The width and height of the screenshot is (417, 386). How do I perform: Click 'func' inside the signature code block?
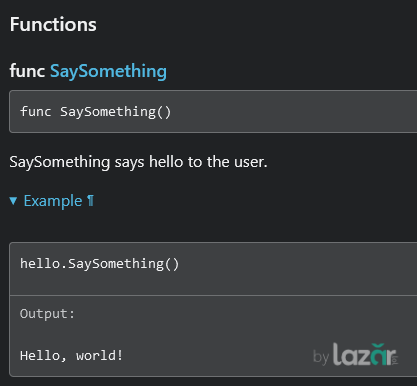pyautogui.click(x=36, y=111)
